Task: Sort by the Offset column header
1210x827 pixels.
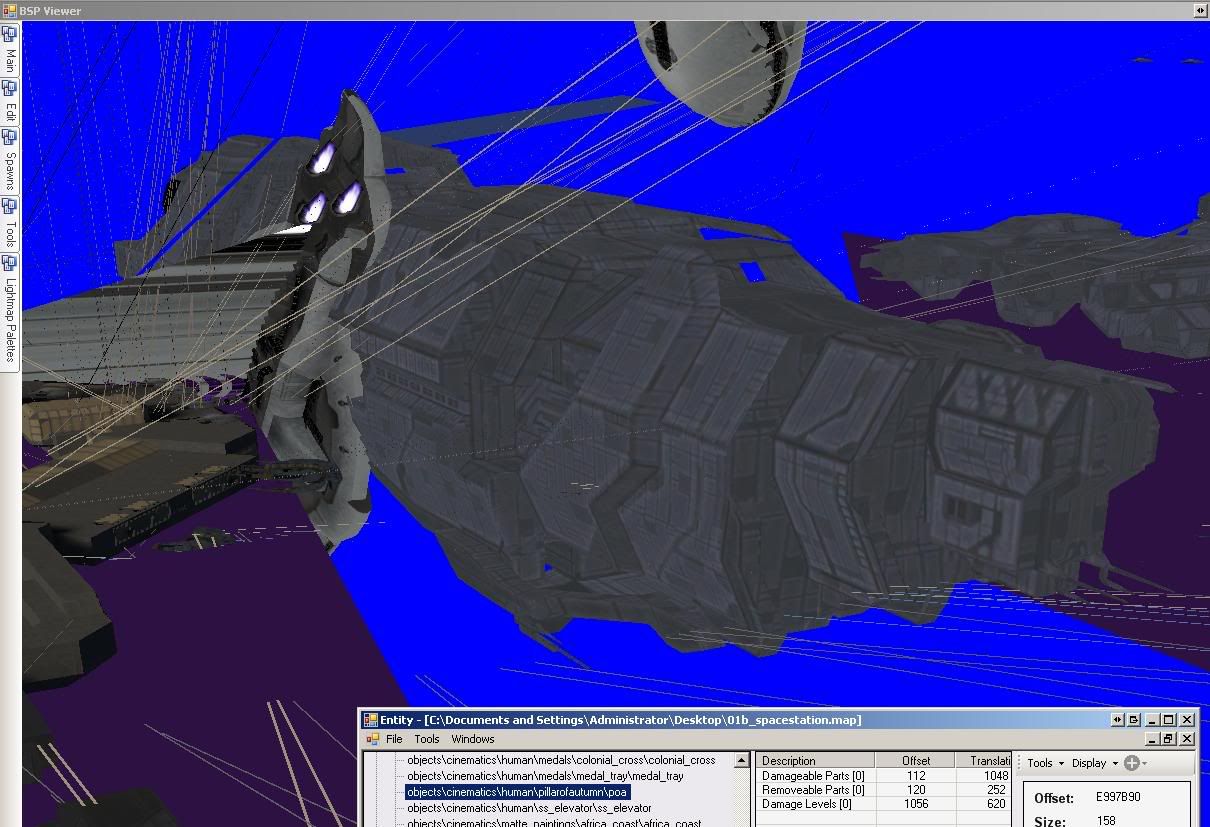Action: (915, 761)
